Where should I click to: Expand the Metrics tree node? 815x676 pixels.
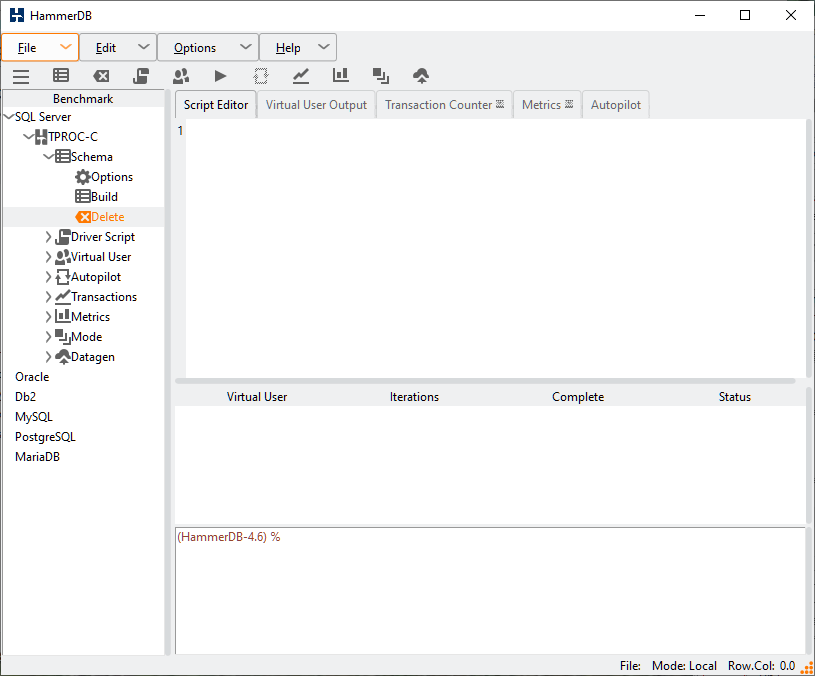[48, 316]
